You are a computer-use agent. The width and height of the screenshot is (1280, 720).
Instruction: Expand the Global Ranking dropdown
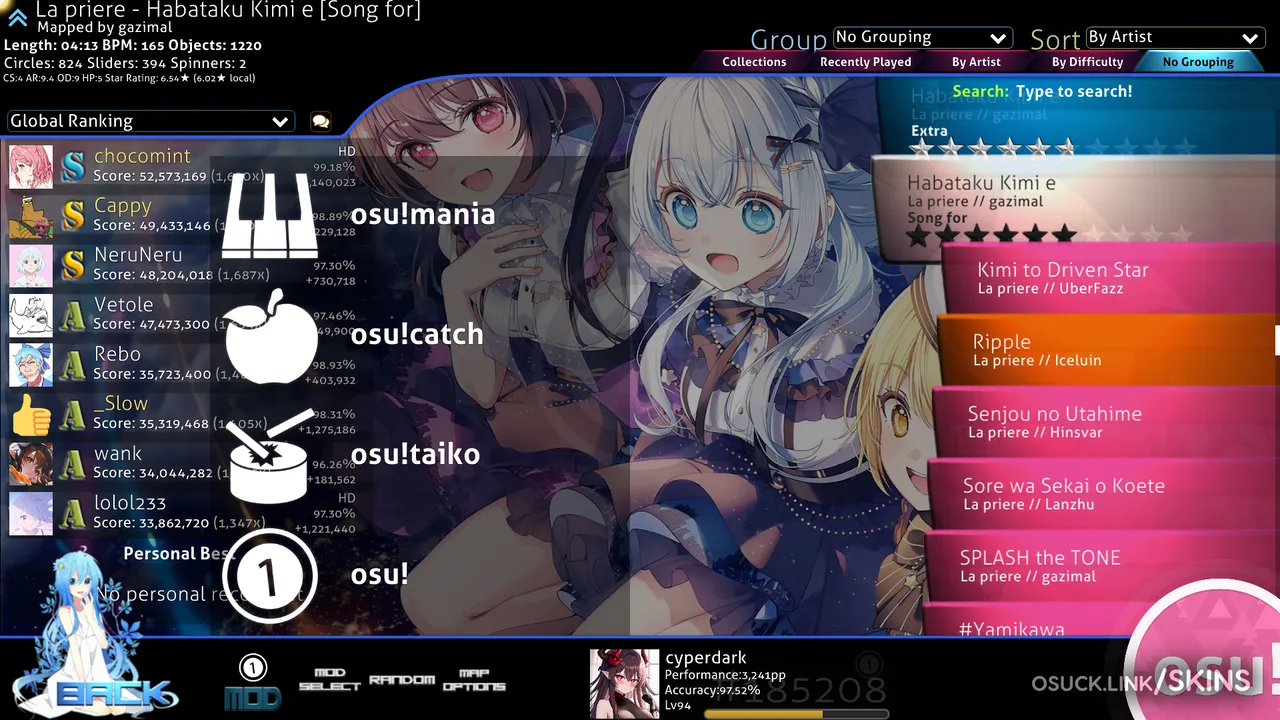click(x=150, y=121)
